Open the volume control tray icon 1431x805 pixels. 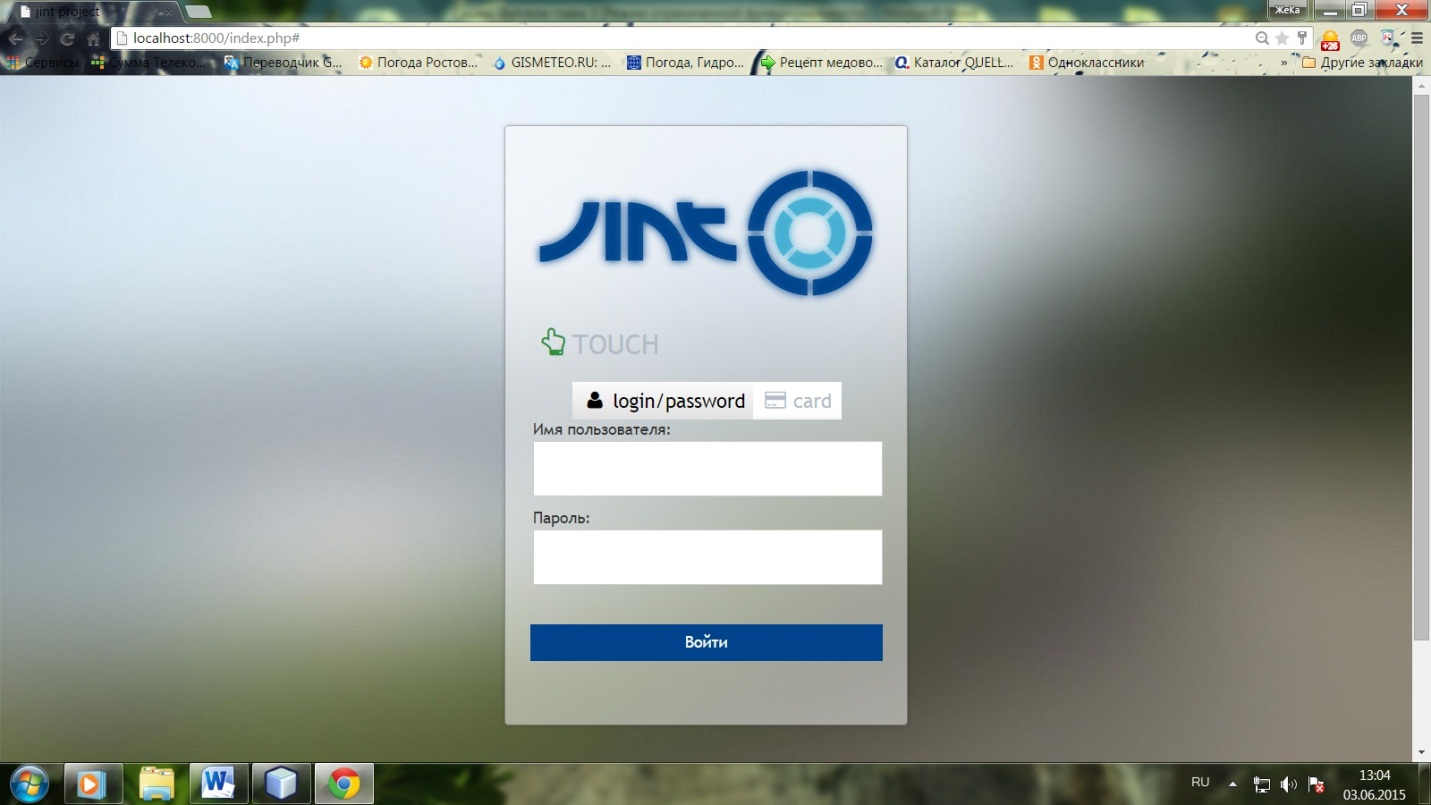pyautogui.click(x=1289, y=785)
